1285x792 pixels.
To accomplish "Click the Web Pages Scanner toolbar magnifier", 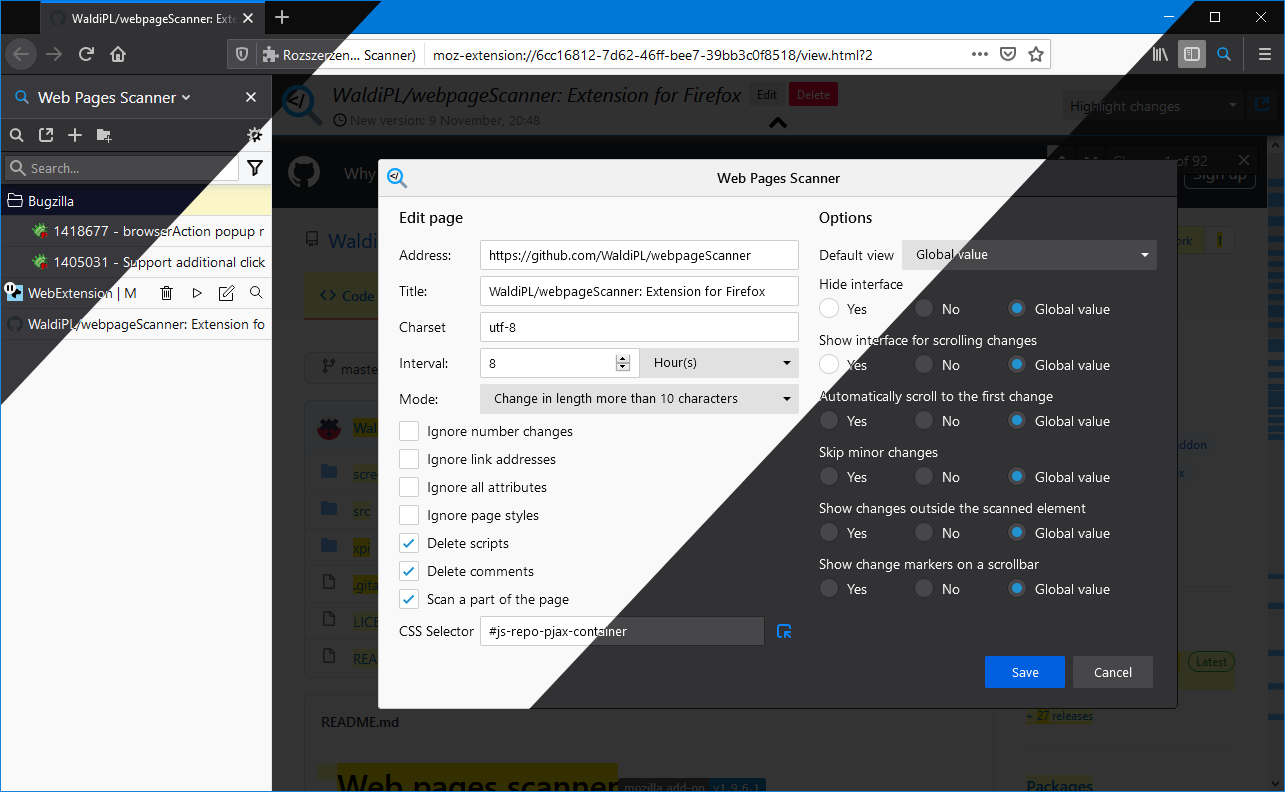I will tap(1223, 54).
